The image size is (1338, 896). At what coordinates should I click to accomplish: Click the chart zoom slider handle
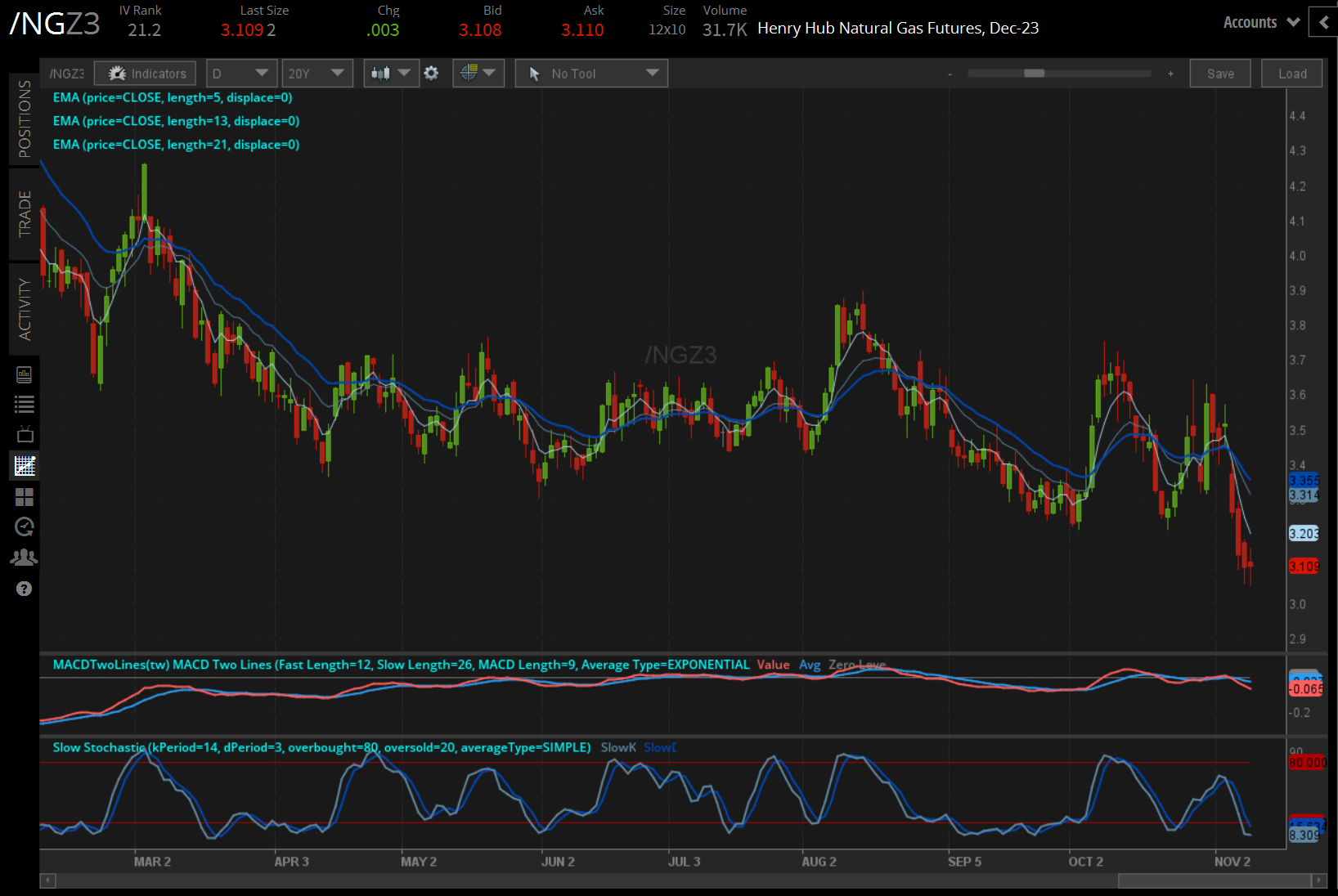point(1034,74)
